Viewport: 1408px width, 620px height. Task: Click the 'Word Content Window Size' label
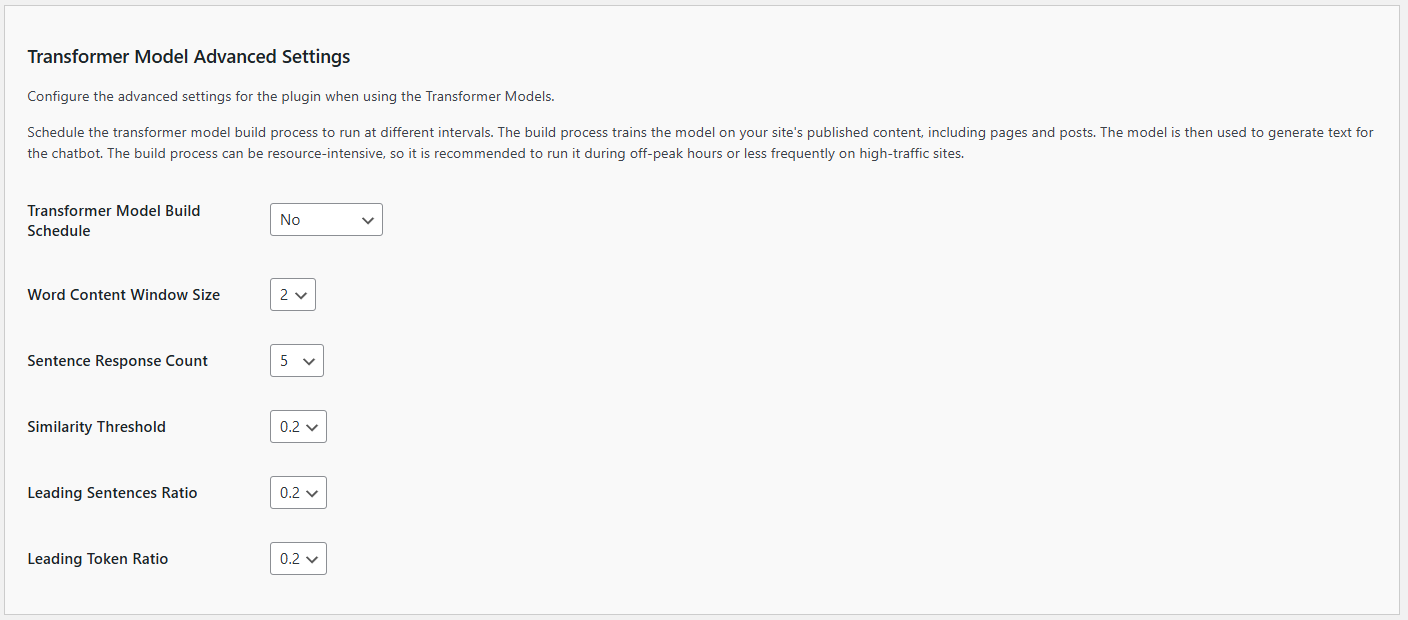tap(124, 295)
